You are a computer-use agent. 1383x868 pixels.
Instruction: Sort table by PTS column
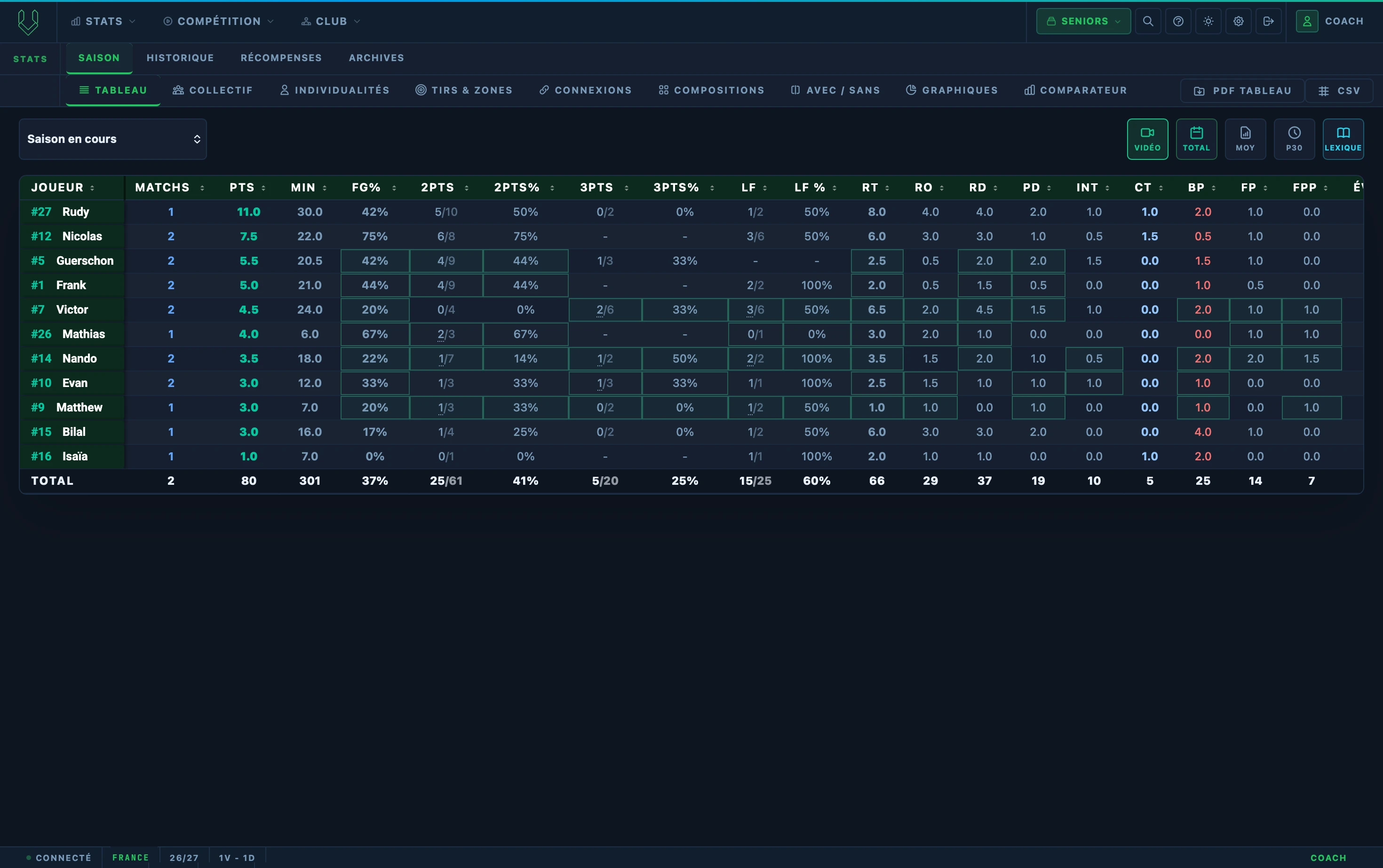click(x=247, y=188)
